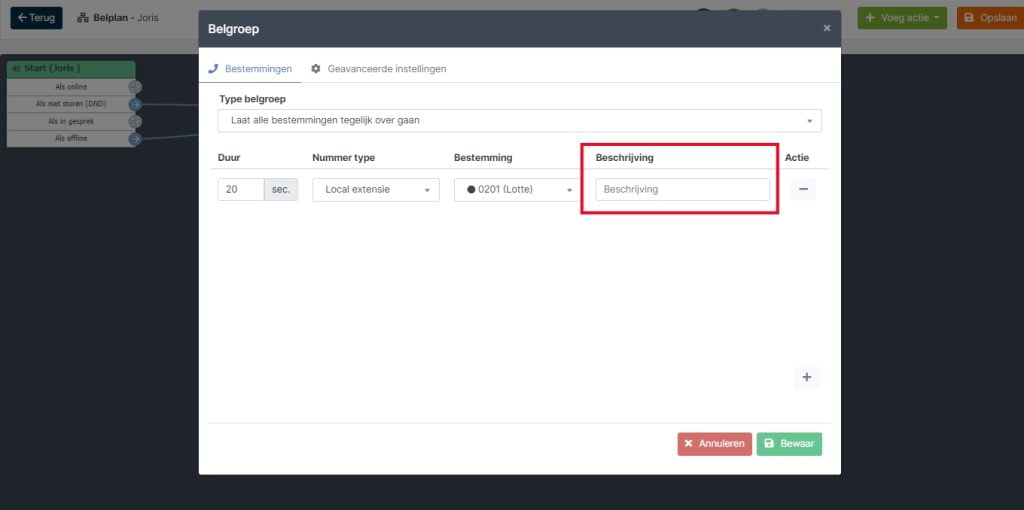Image resolution: width=1024 pixels, height=510 pixels.
Task: Open the Bestemming dropdown showing 0201 (Lotte)
Action: 517,189
